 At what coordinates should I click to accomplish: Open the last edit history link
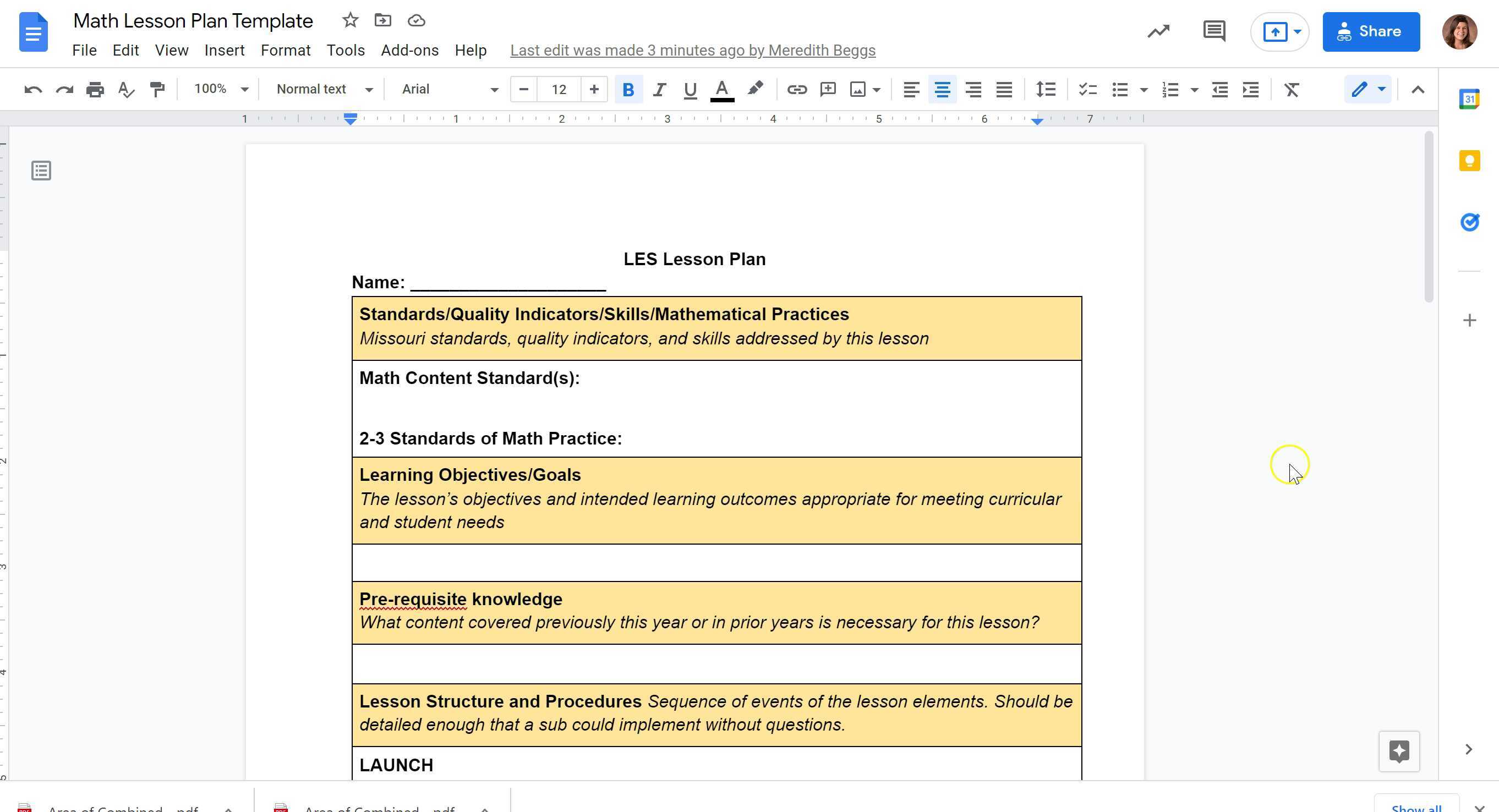[692, 51]
